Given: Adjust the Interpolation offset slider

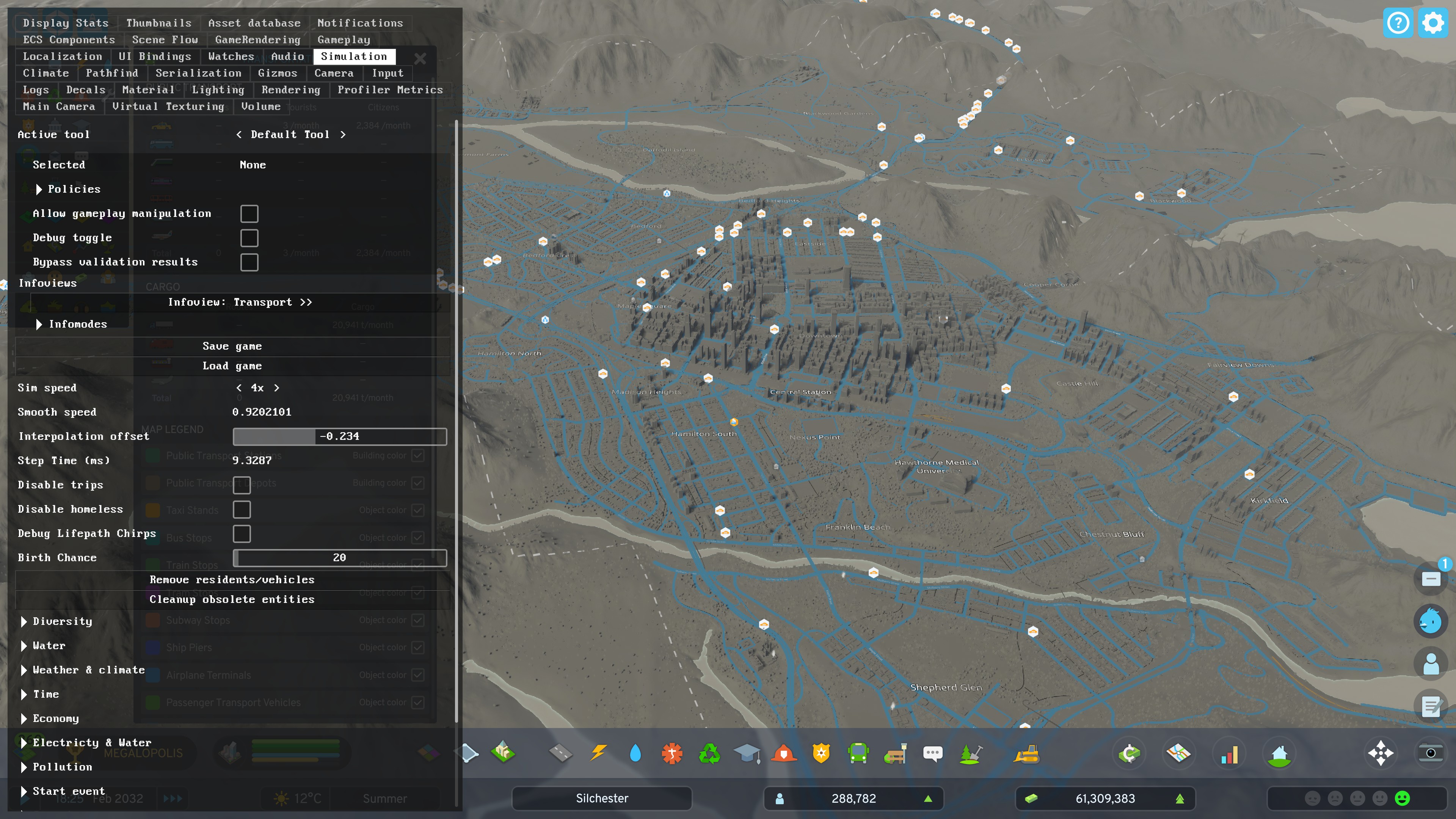Looking at the screenshot, I should (340, 436).
